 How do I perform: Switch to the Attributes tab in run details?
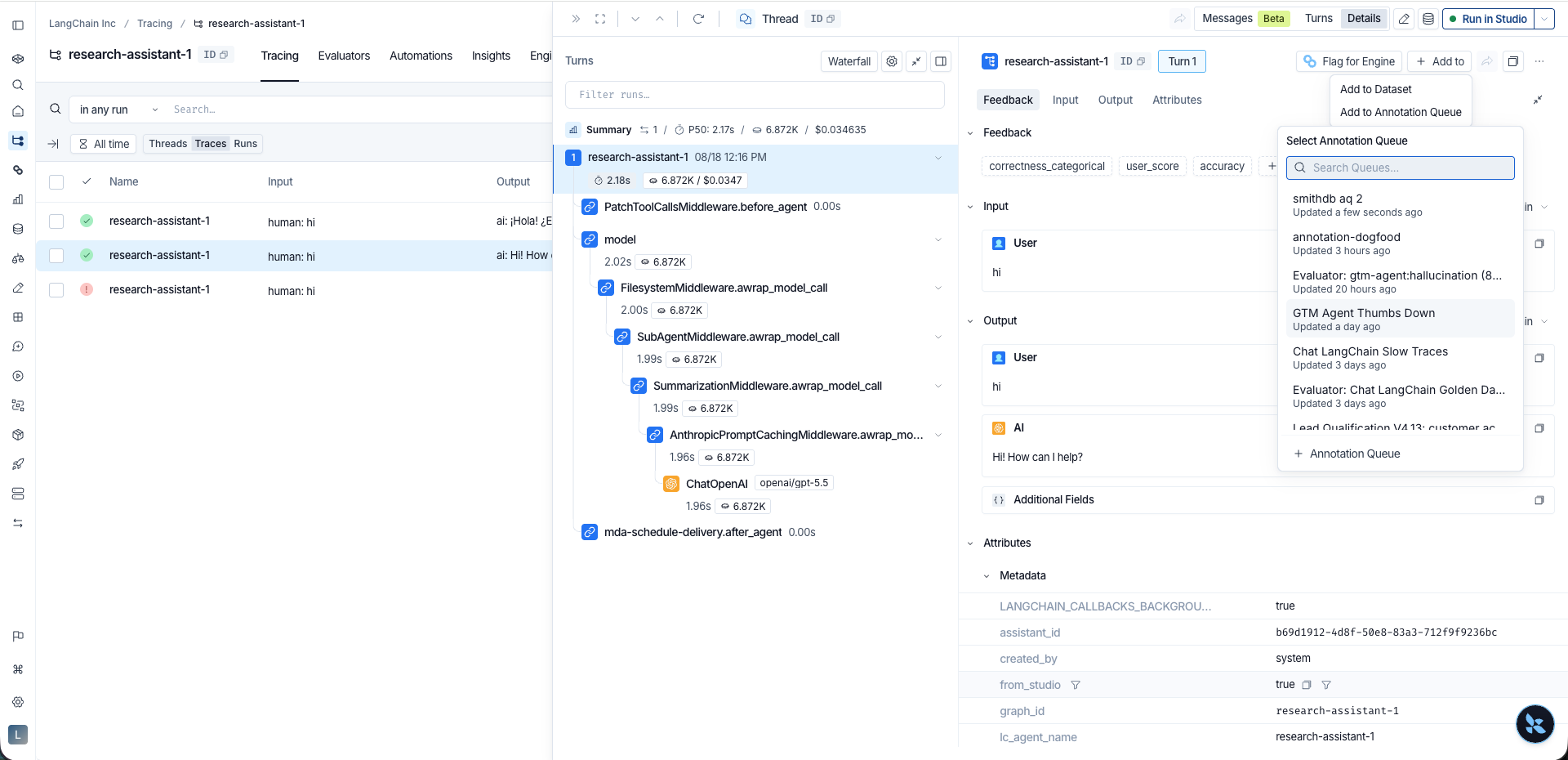point(1177,100)
